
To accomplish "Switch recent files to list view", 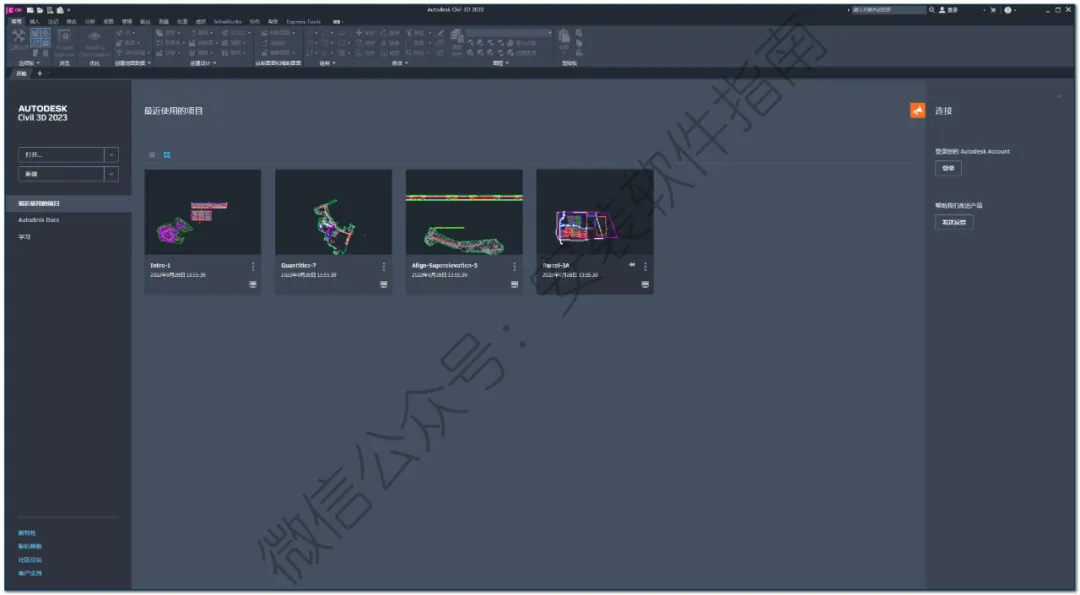I will tap(152, 155).
